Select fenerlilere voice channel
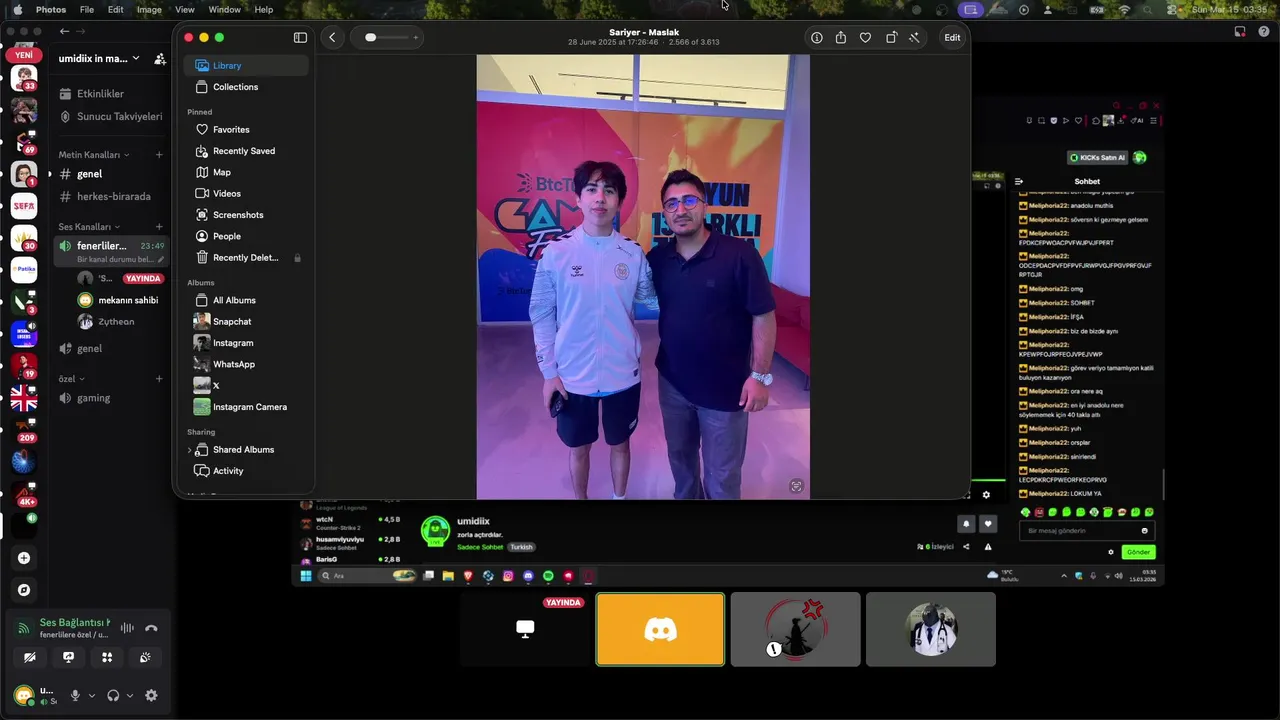This screenshot has height=720, width=1280. click(x=111, y=251)
